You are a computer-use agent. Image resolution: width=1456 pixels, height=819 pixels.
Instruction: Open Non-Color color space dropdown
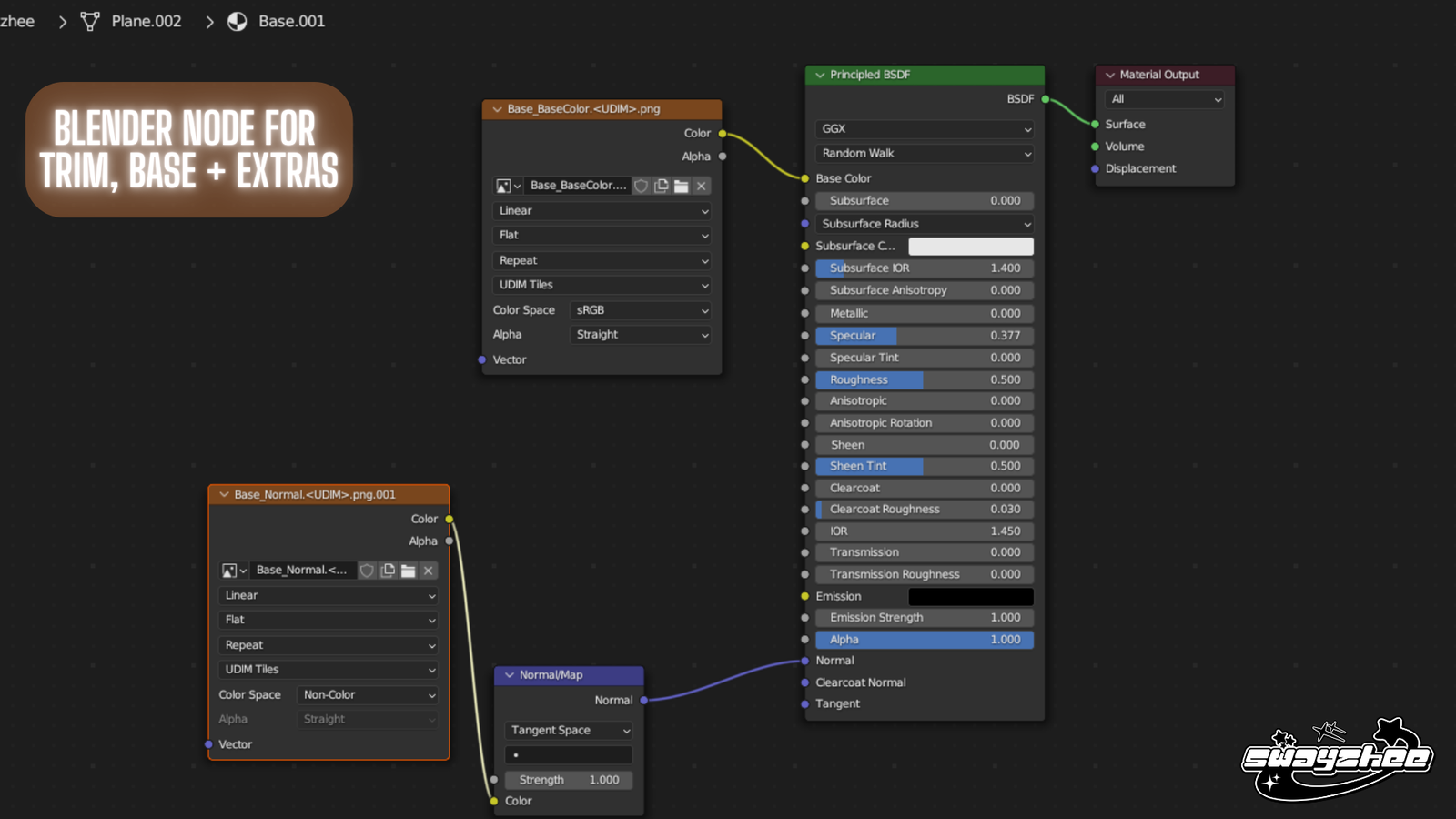[368, 695]
